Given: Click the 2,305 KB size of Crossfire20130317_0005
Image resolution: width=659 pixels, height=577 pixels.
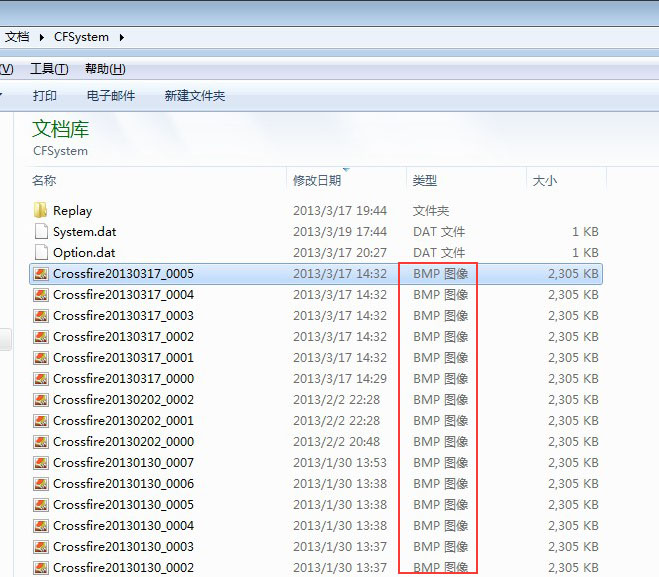Looking at the screenshot, I should click(x=573, y=274).
